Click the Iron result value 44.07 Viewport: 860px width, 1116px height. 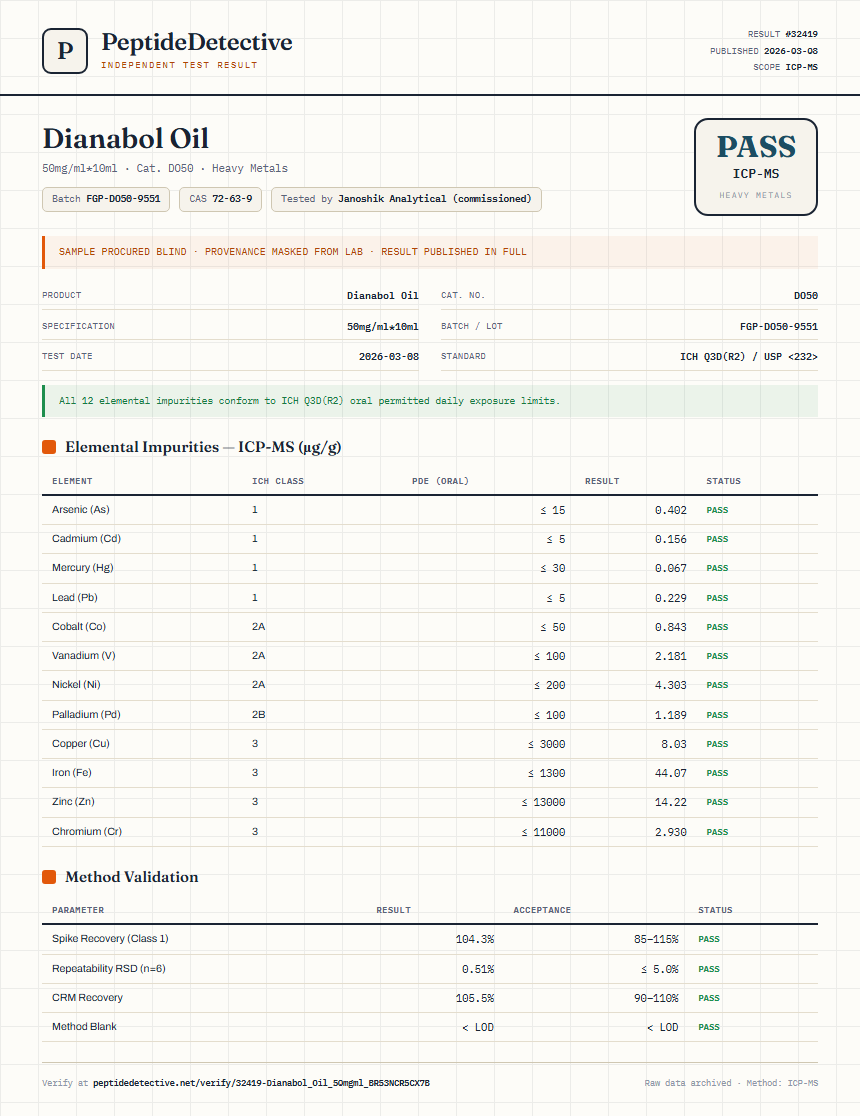pos(671,773)
